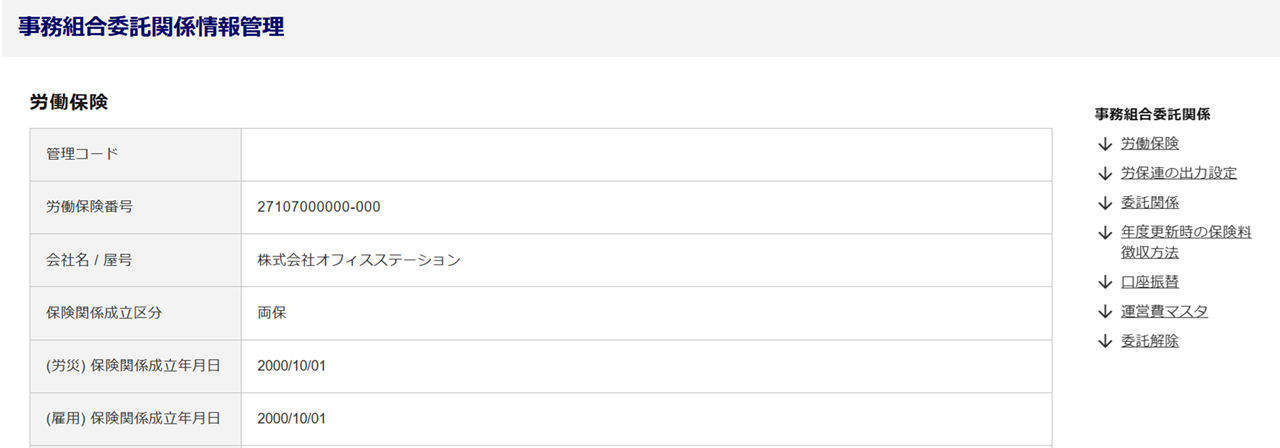This screenshot has width=1280, height=448.
Task: Jump to the 委託解除 link
Action: pyautogui.click(x=1150, y=341)
